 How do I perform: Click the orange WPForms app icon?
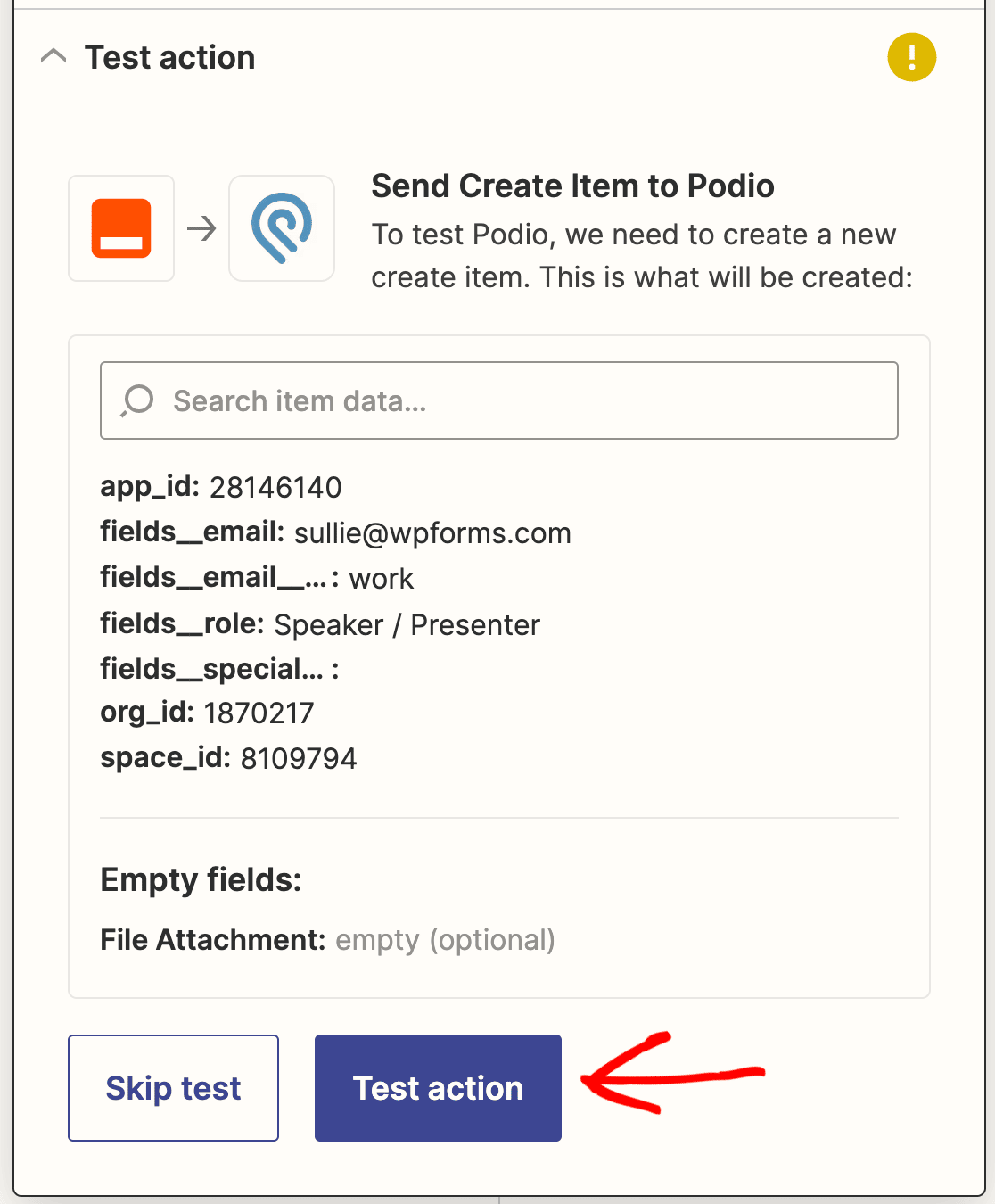click(x=121, y=228)
